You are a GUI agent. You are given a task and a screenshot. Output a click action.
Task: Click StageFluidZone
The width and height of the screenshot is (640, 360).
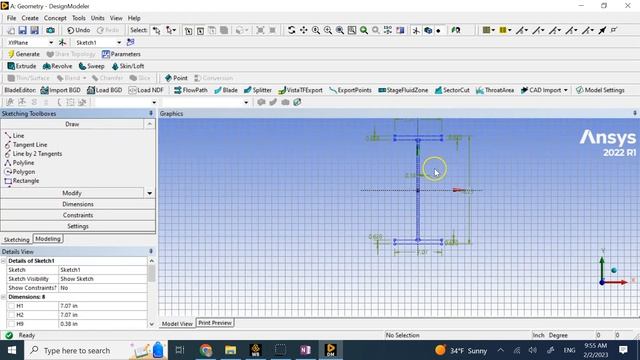(x=403, y=90)
